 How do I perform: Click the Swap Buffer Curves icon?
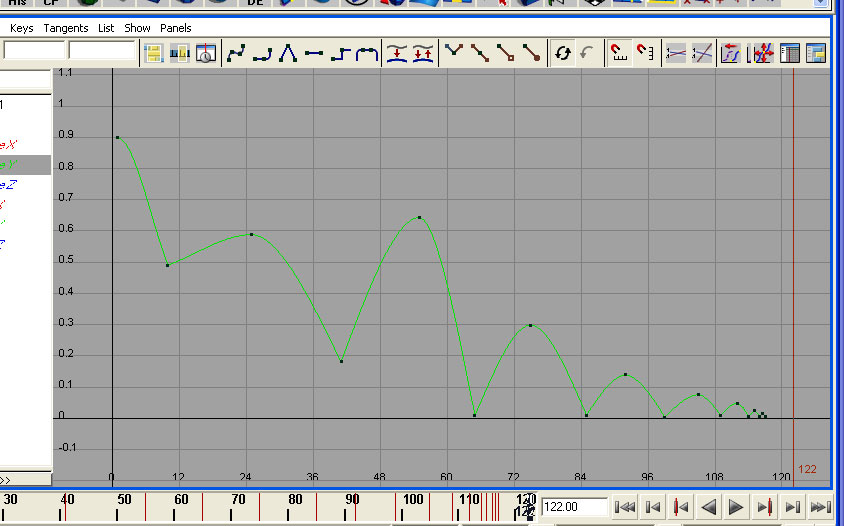(423, 53)
